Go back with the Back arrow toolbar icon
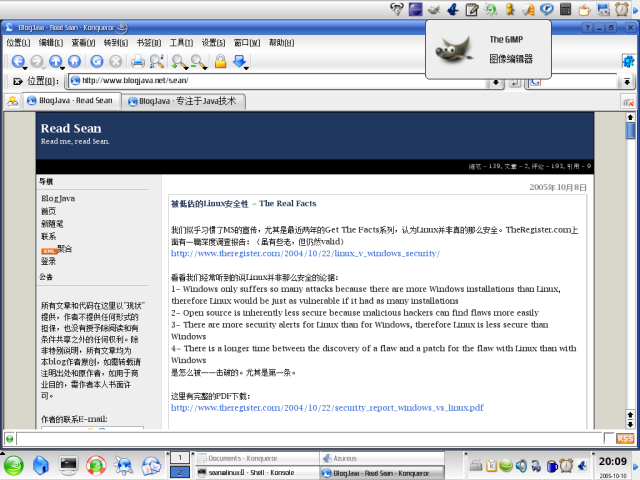640x480 pixels. pos(17,61)
